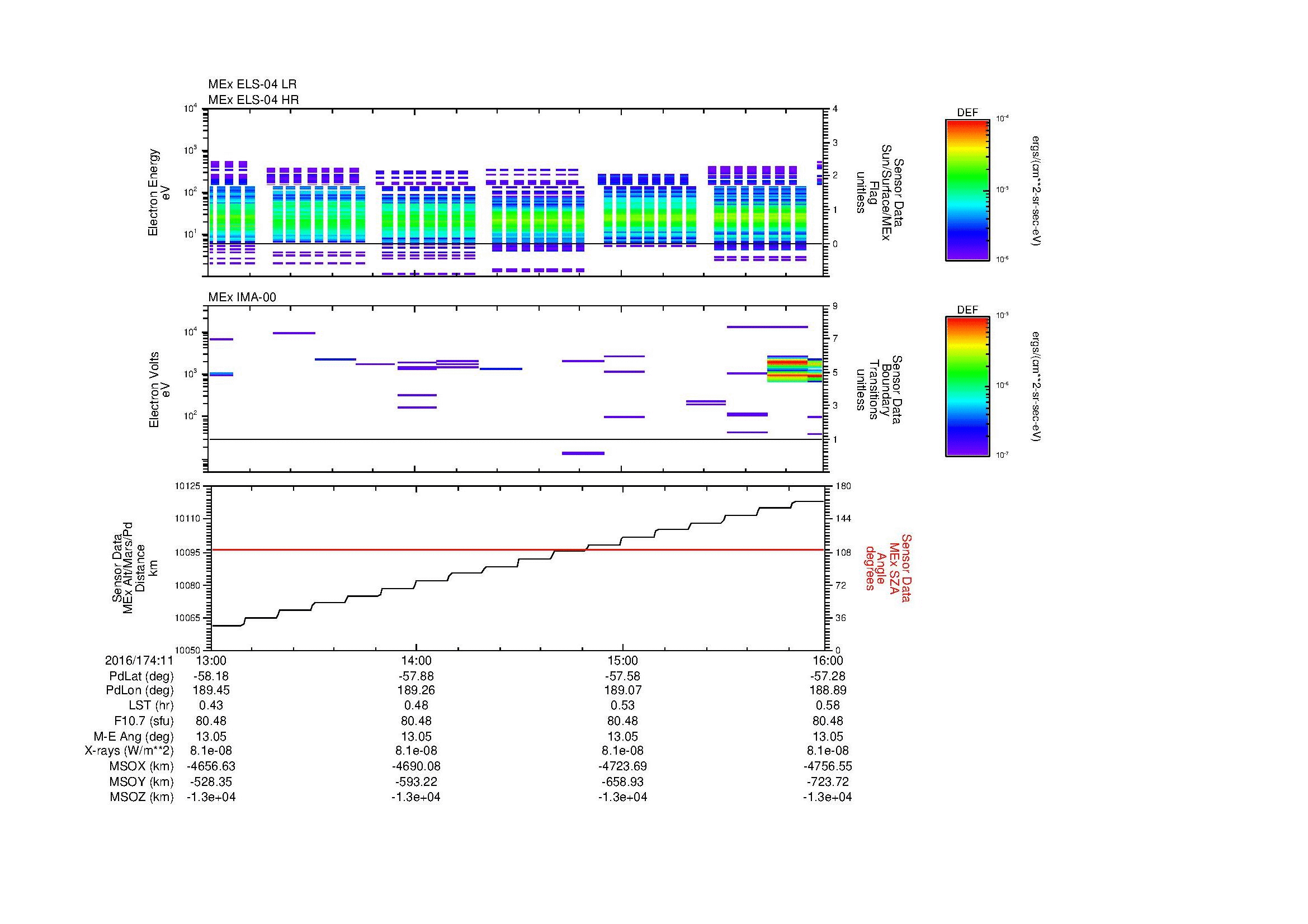Click the PdLon value 189.26
Image resolution: width=1308 pixels, height=924 pixels.
click(417, 690)
